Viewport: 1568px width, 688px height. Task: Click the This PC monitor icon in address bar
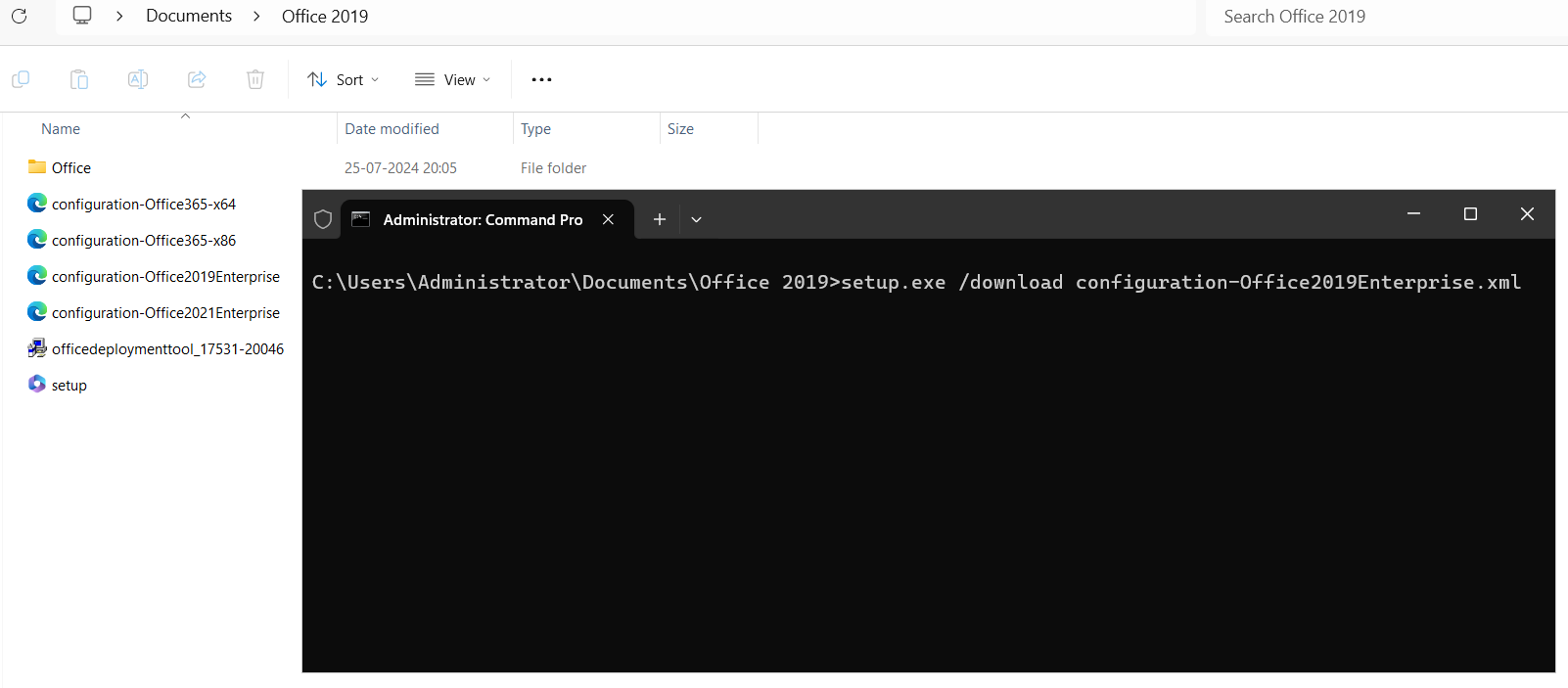[x=82, y=16]
